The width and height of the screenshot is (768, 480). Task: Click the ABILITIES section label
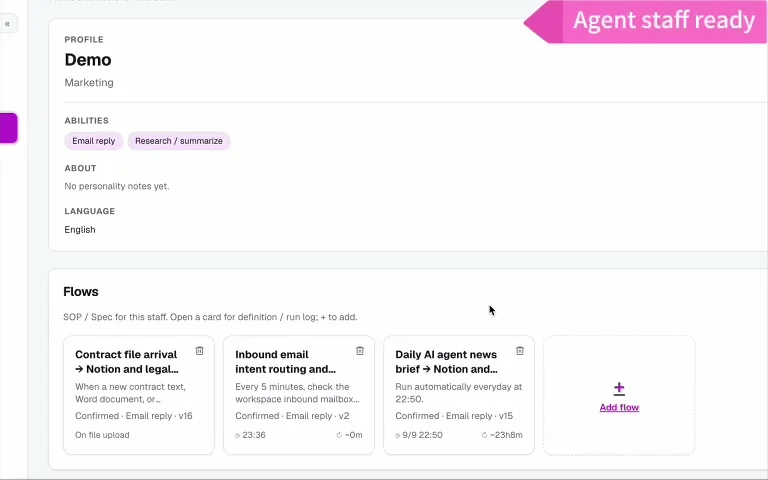tap(87, 120)
